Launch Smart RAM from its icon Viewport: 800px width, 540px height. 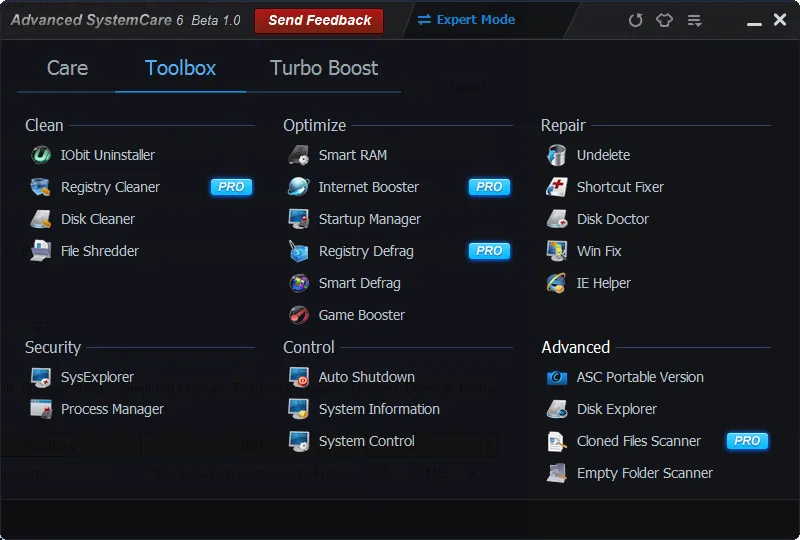tap(299, 155)
